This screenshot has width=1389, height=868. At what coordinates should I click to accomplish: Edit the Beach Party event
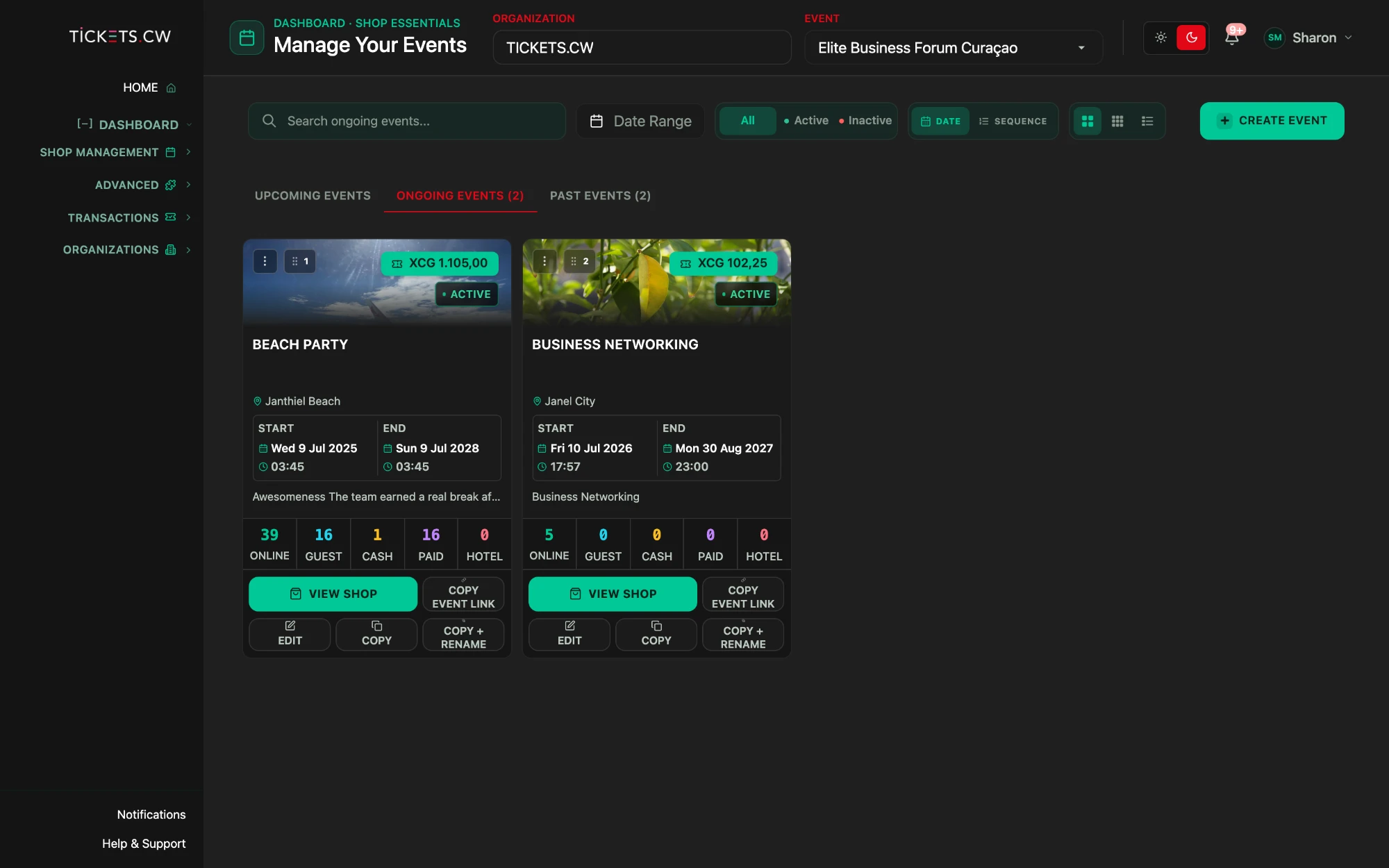(x=290, y=635)
